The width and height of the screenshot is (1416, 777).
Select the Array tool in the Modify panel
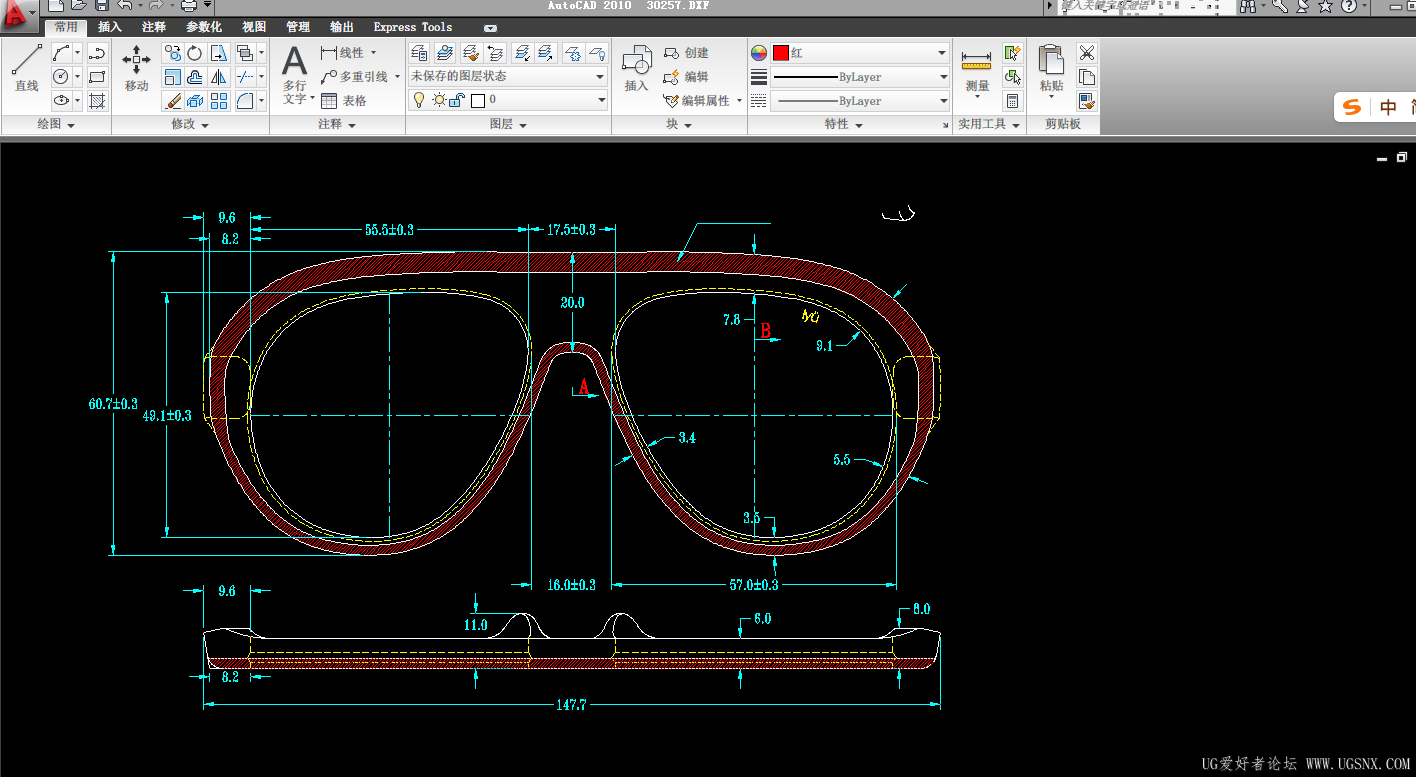(x=219, y=101)
